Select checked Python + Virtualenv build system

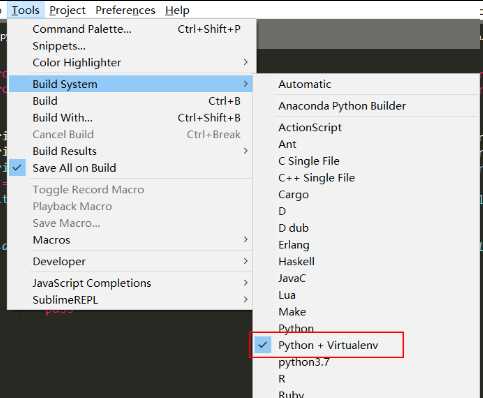pyautogui.click(x=367, y=345)
